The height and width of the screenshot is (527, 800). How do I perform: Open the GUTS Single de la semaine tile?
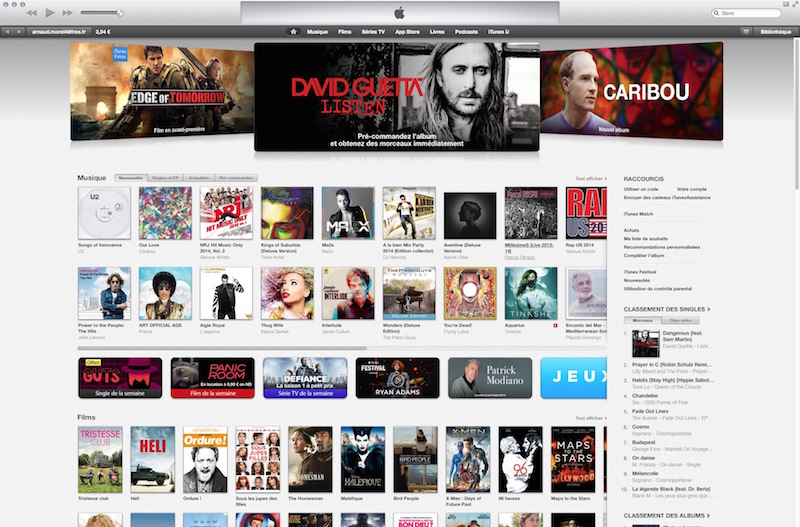click(x=120, y=378)
